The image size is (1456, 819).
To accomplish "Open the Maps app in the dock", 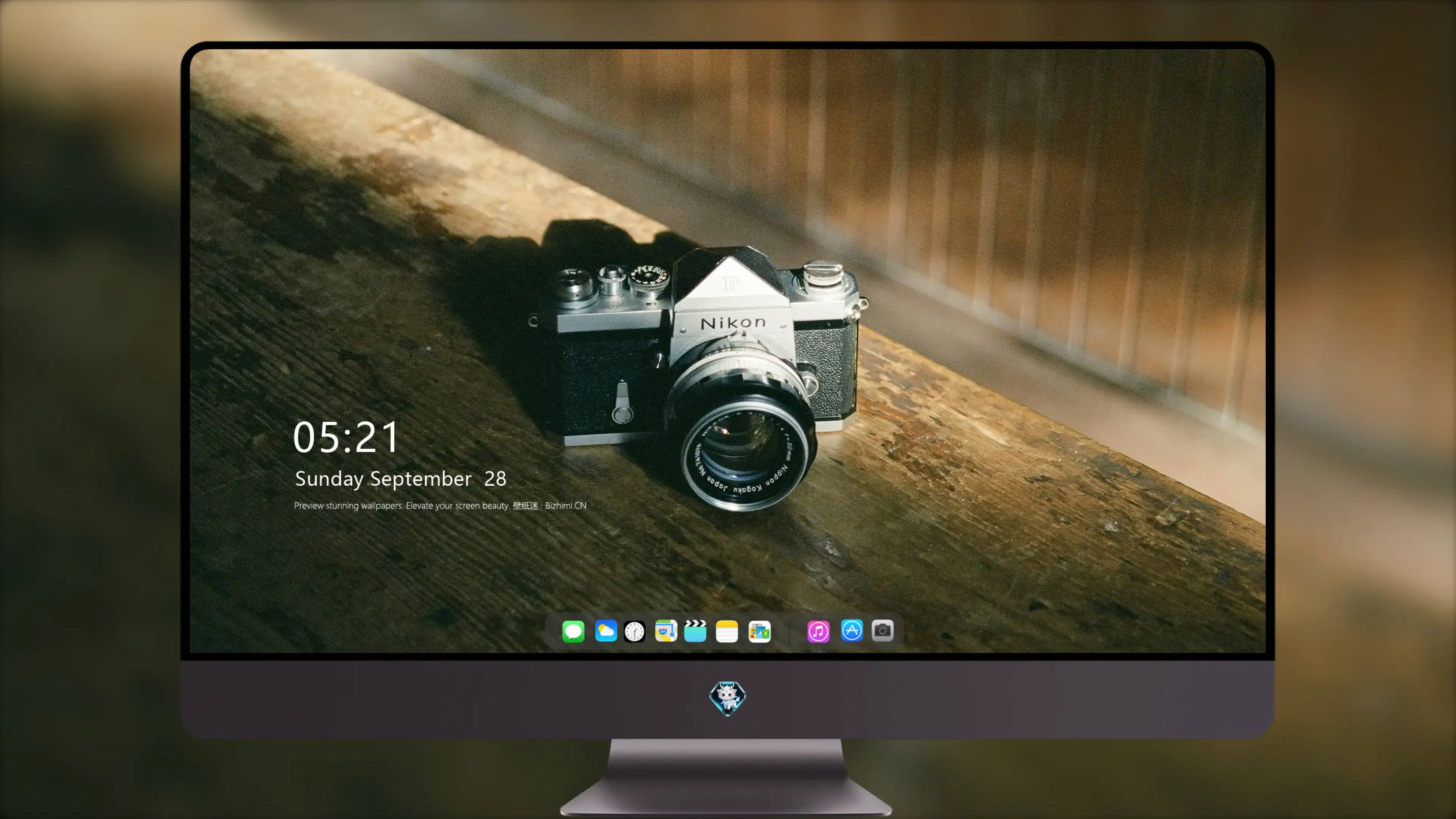I will pyautogui.click(x=666, y=631).
